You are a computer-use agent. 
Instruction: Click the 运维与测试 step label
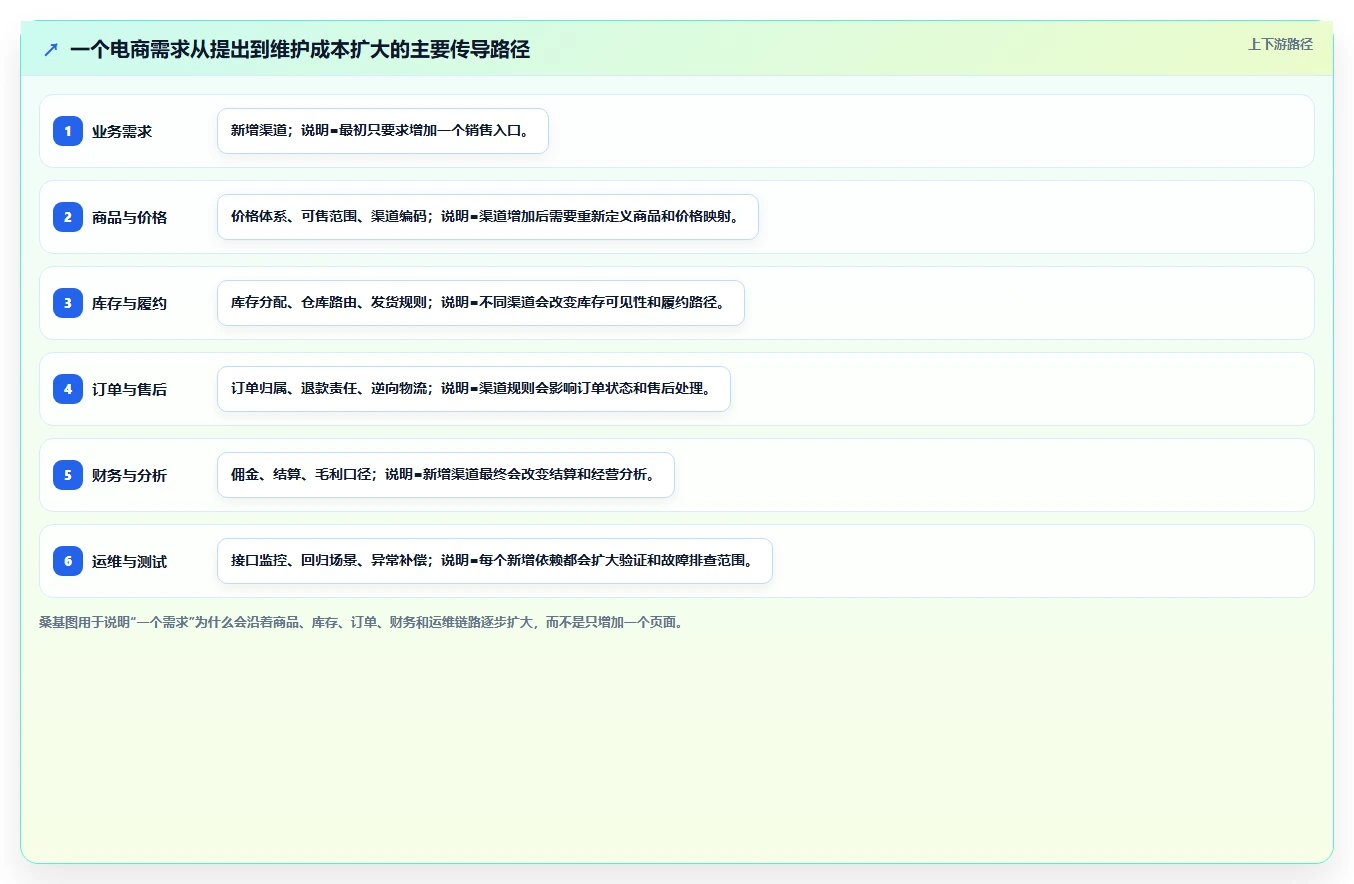pyautogui.click(x=130, y=561)
